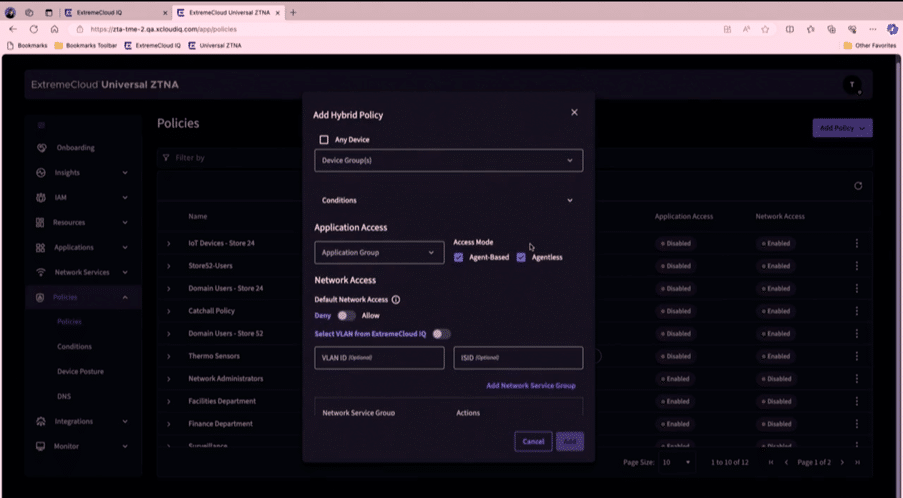Click the browser home button
Viewport: 903px width, 498px height.
[54, 29]
